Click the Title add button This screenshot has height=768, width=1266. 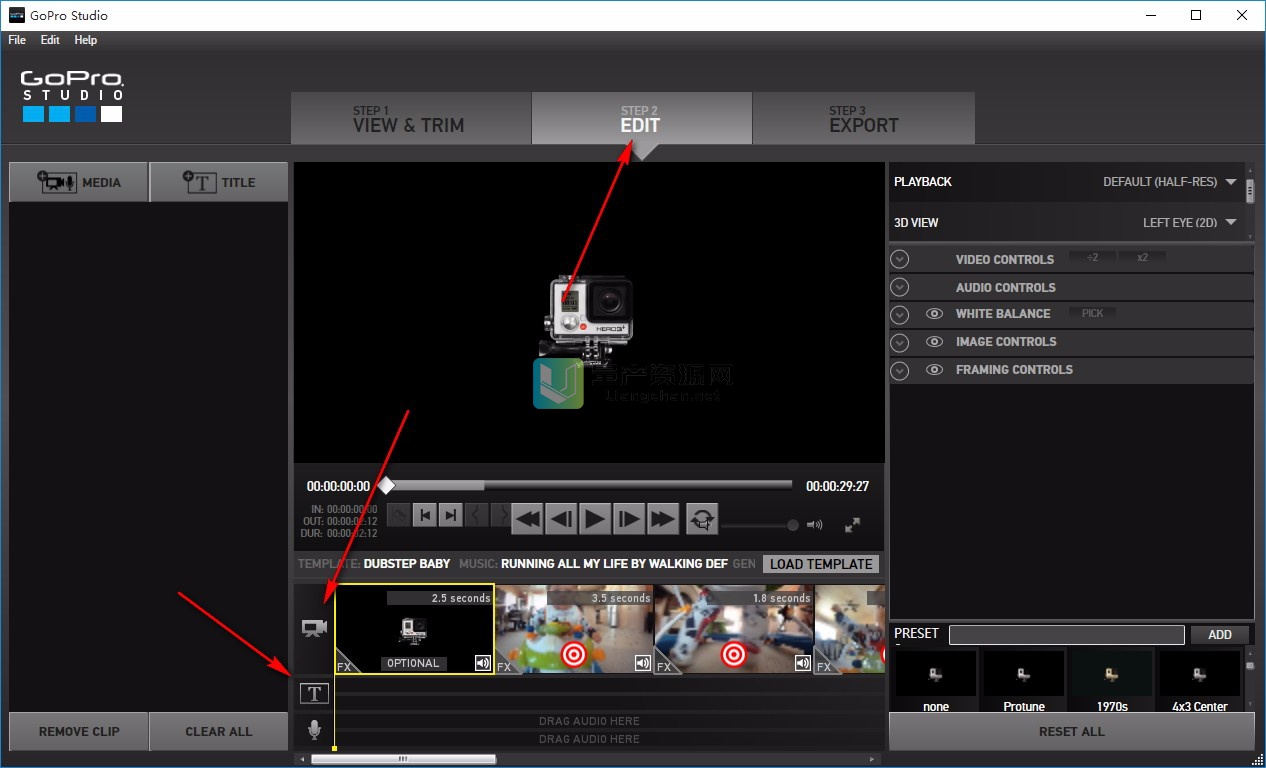(x=219, y=182)
